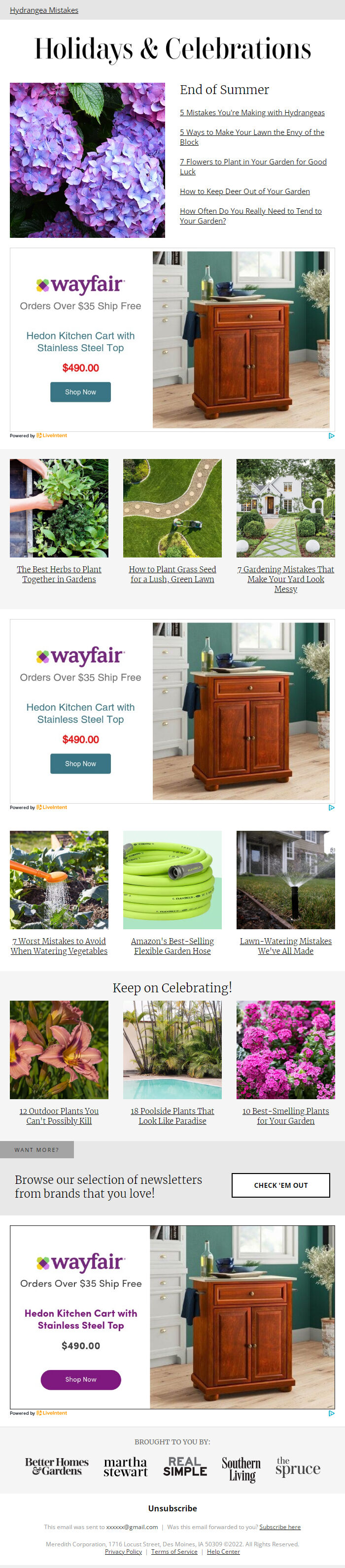The image size is (345, 1568).
Task: Open 18 Poolside Plants That Look Like Paradise
Action: point(172,1116)
